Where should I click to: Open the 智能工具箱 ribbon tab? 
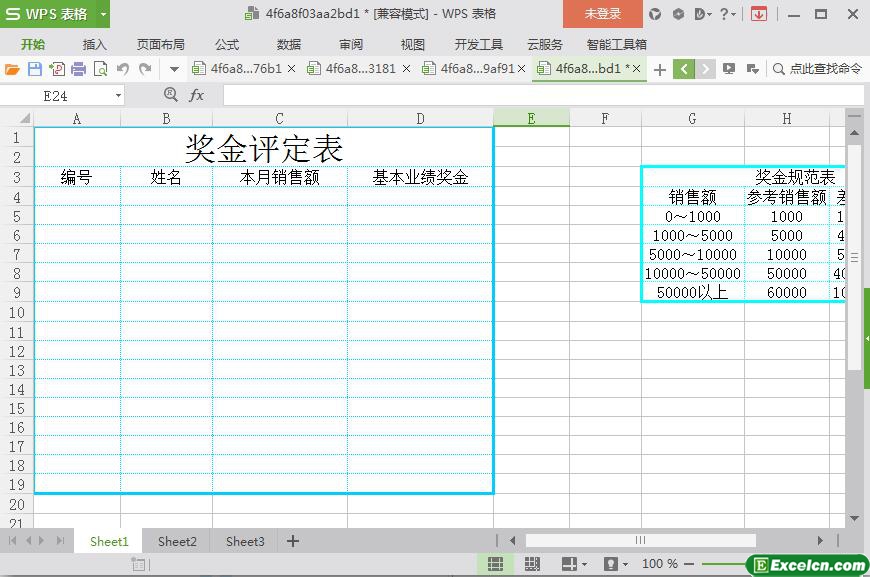point(616,44)
